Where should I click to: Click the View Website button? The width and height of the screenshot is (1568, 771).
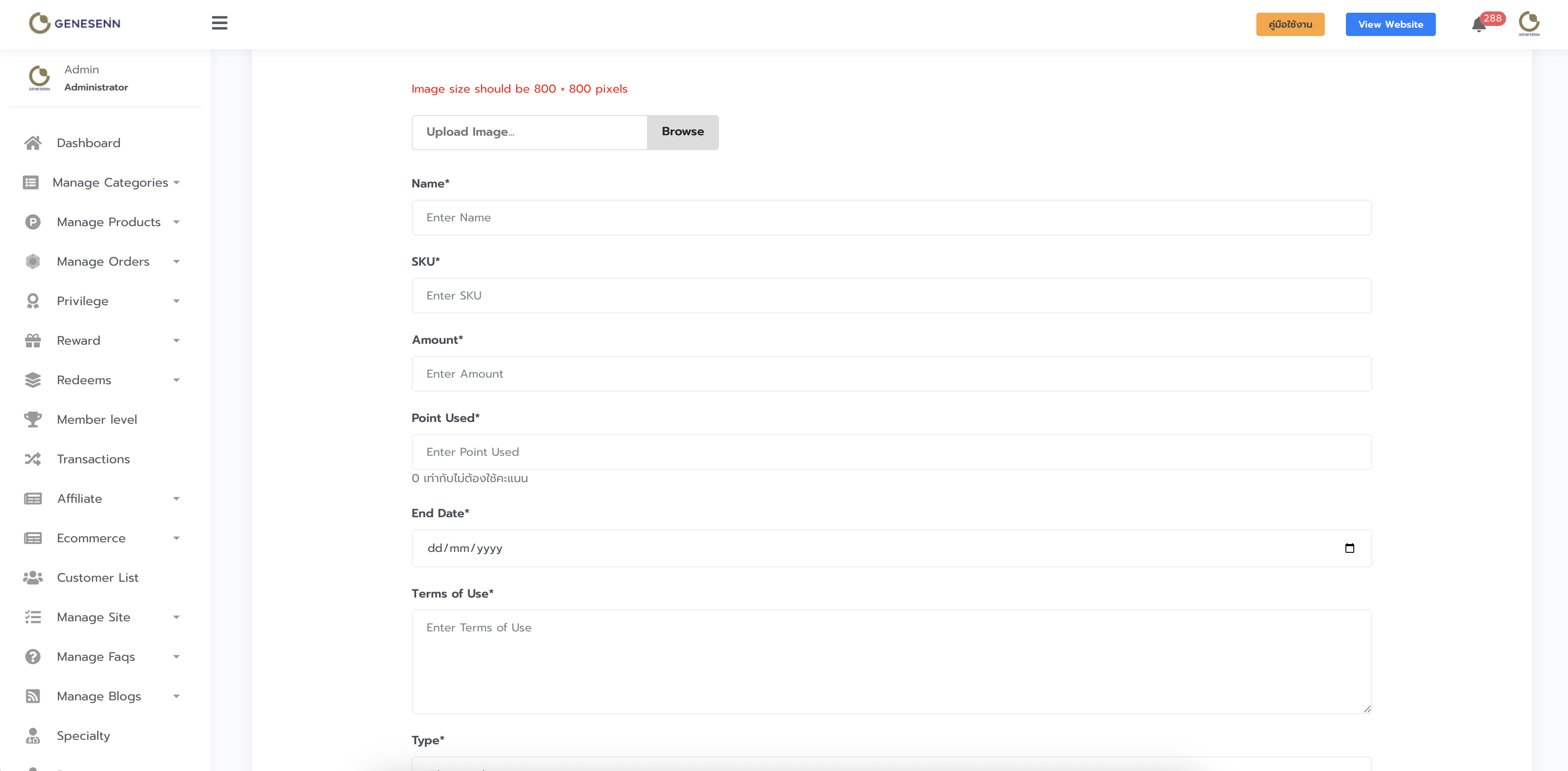point(1390,24)
